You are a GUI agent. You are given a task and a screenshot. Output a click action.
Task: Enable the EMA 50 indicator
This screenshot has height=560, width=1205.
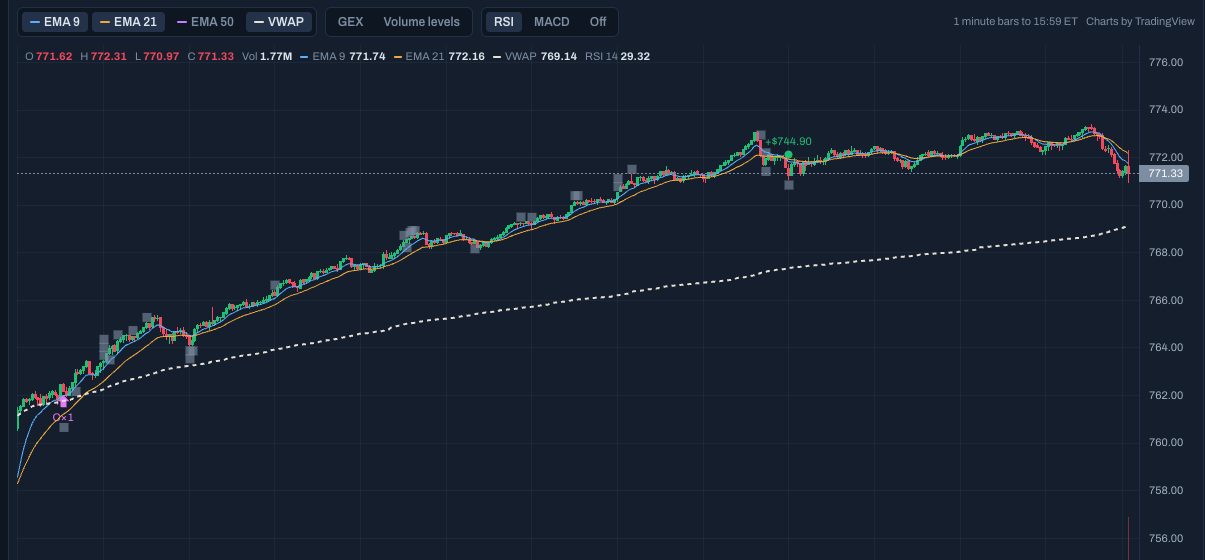tap(204, 21)
